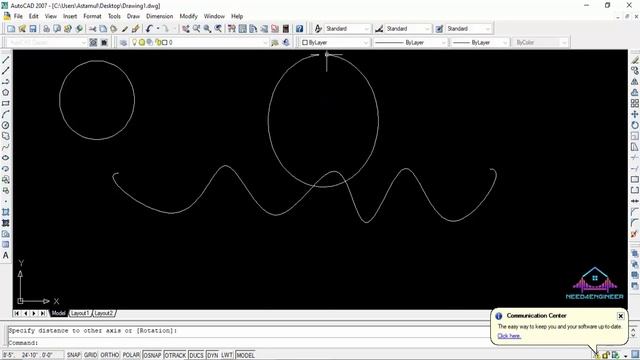Open the Tools menu
Image resolution: width=640 pixels, height=360 pixels.
(x=114, y=16)
